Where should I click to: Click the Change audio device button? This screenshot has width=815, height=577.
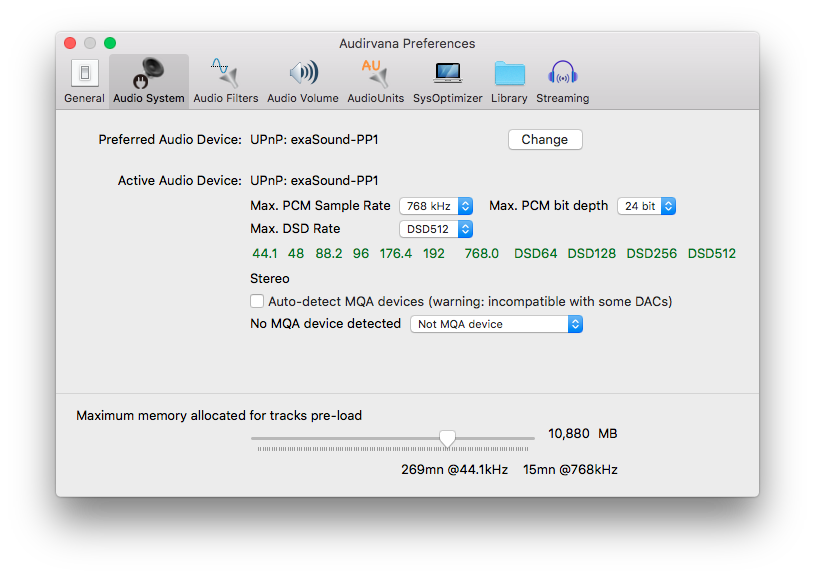(545, 140)
